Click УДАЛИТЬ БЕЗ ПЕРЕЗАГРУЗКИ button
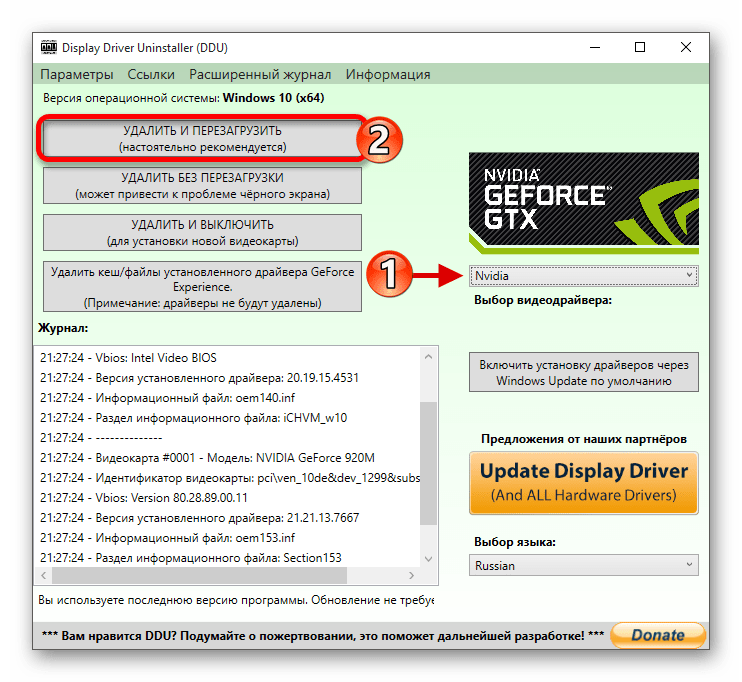Viewport: 742px width, 682px height. click(x=202, y=186)
